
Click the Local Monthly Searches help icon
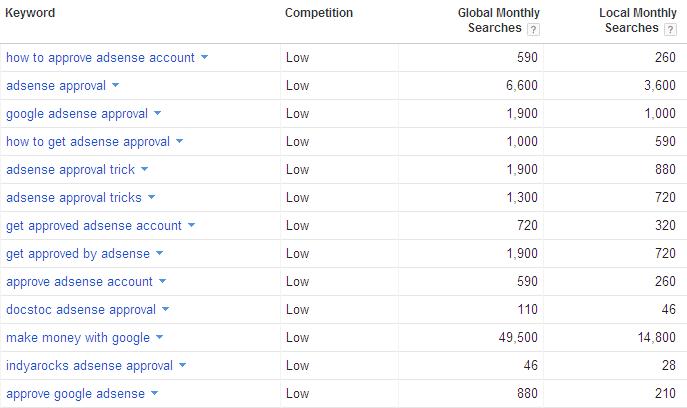tap(670, 29)
